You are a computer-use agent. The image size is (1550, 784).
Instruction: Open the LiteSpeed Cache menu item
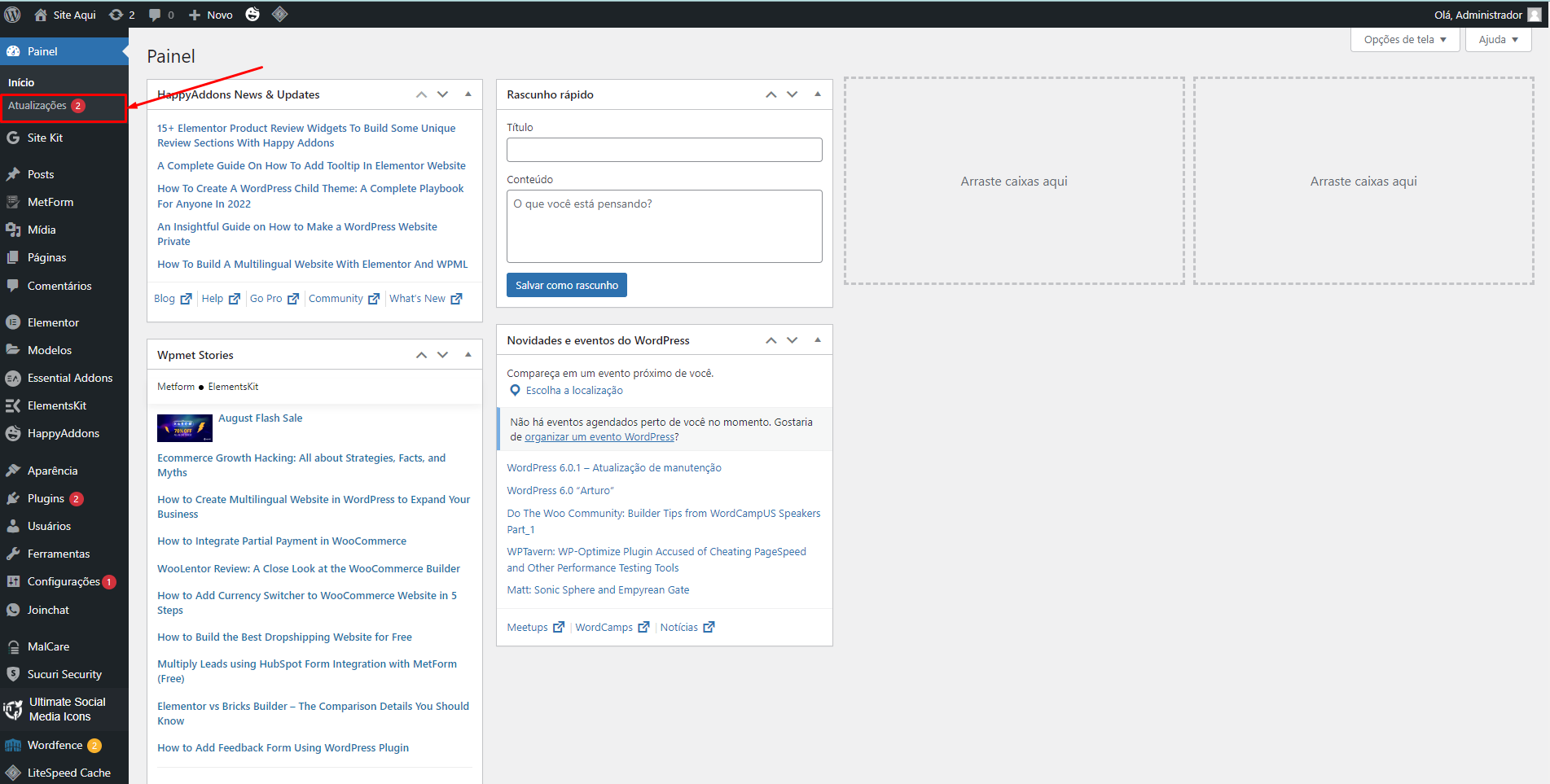(x=64, y=773)
